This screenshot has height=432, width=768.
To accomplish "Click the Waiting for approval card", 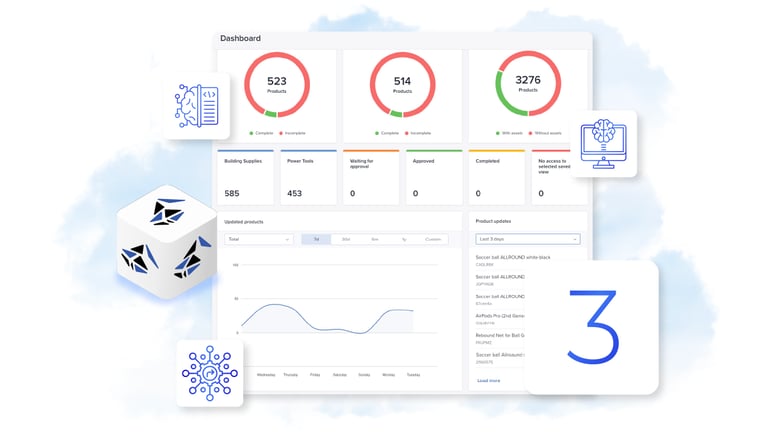I will point(369,178).
